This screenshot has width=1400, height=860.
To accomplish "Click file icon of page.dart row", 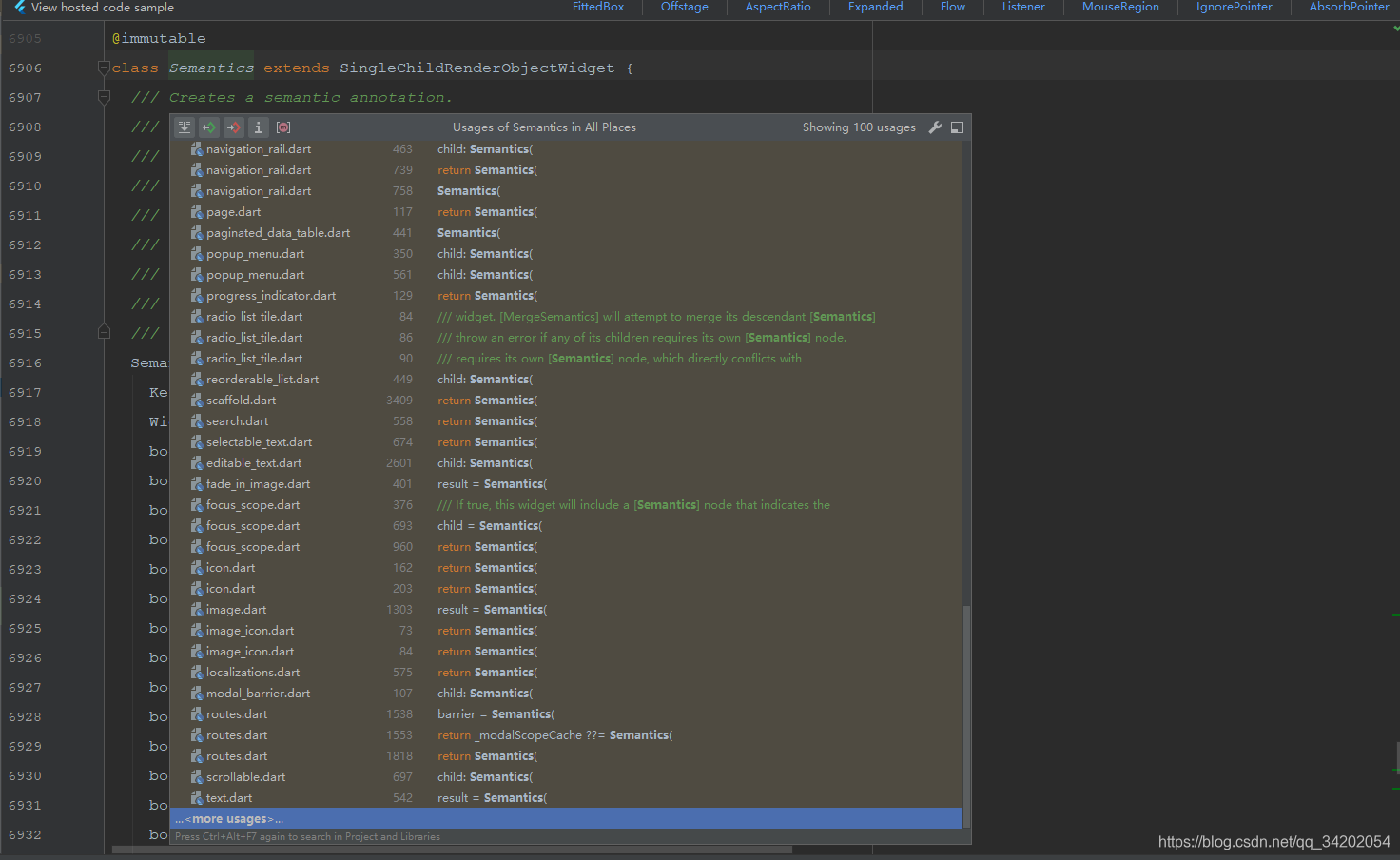I will click(x=197, y=212).
